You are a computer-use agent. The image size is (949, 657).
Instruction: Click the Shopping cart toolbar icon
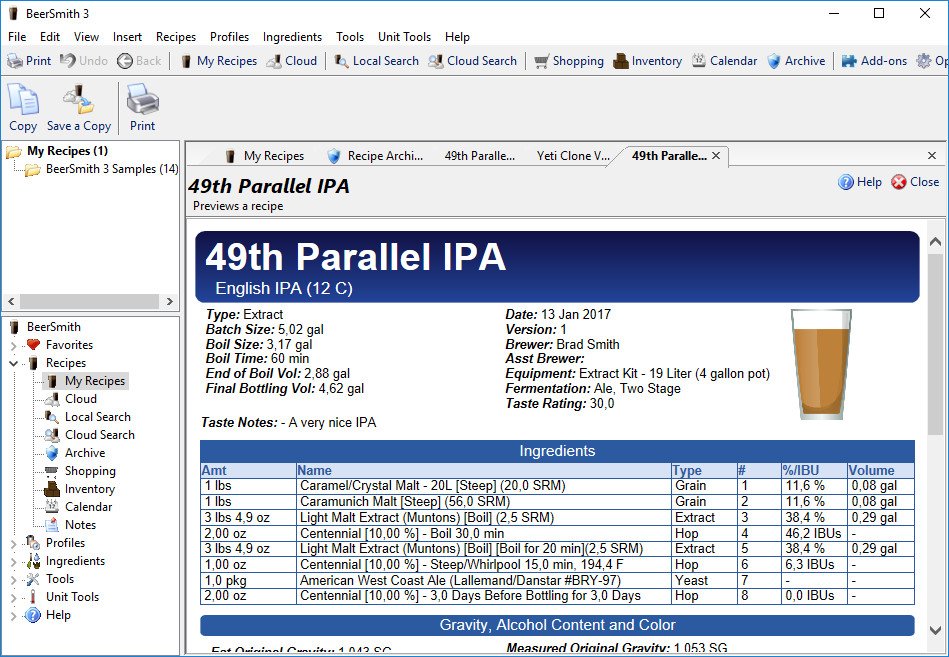click(542, 61)
